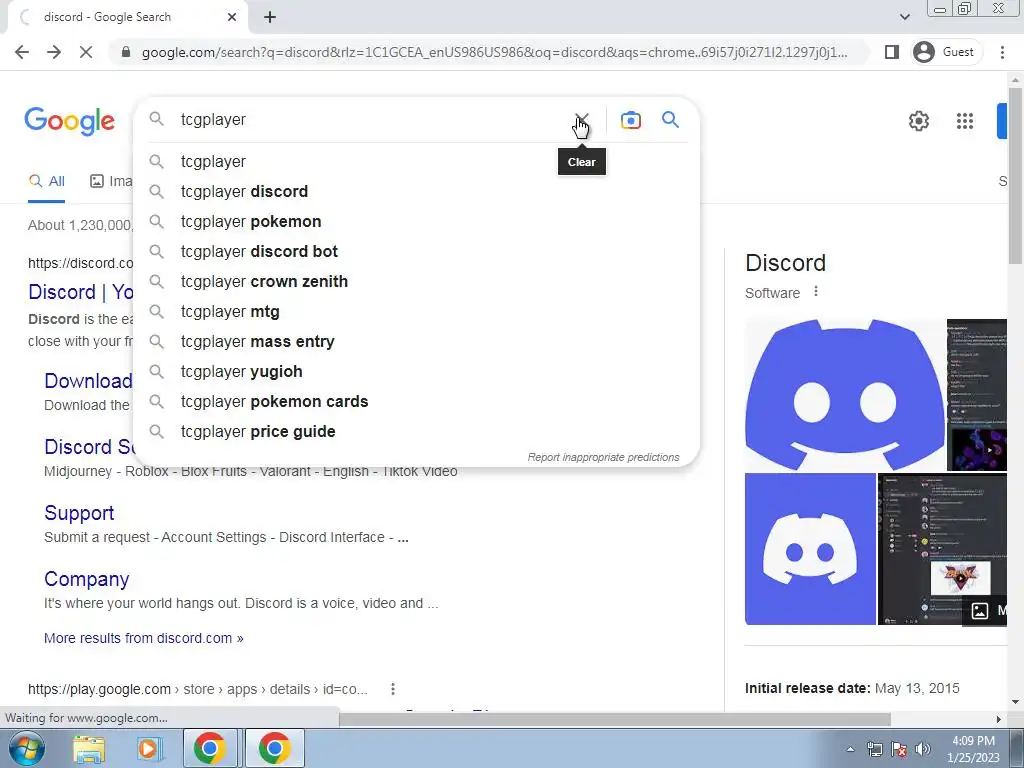
Task: Switch to second Chrome taskbar window
Action: [274, 748]
